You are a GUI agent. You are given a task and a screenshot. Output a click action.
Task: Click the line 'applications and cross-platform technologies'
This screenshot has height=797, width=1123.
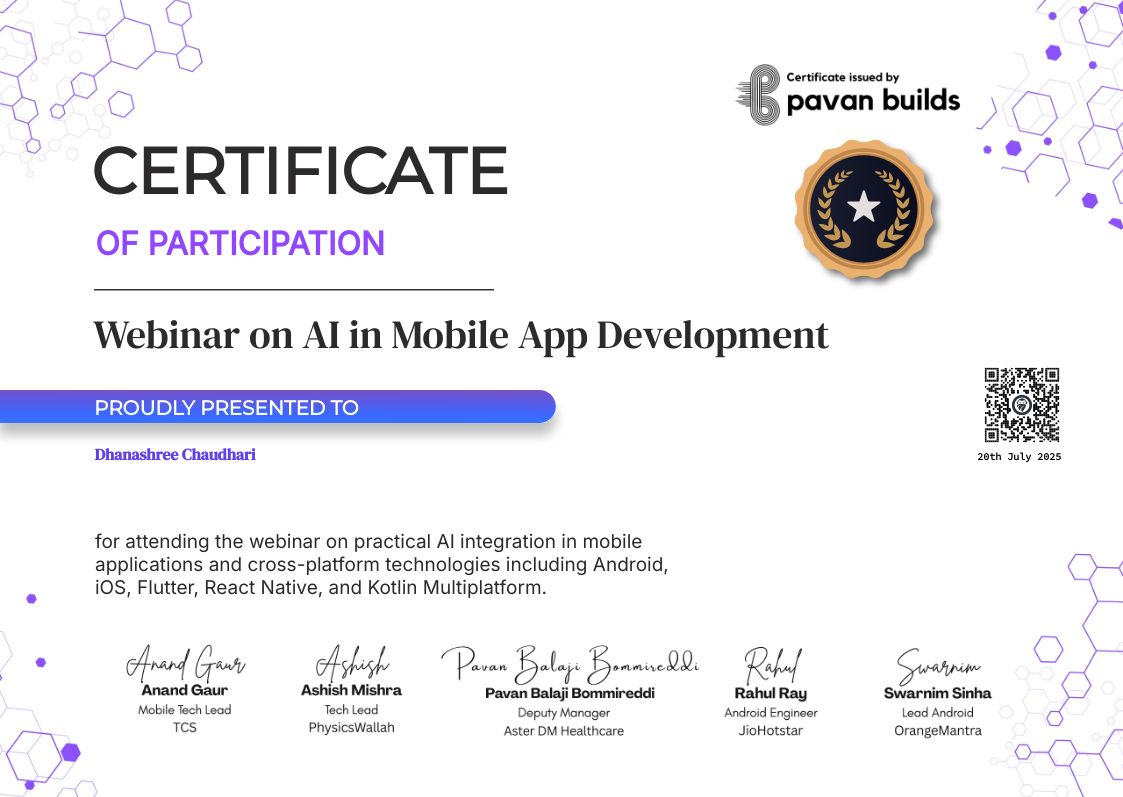[x=381, y=564]
